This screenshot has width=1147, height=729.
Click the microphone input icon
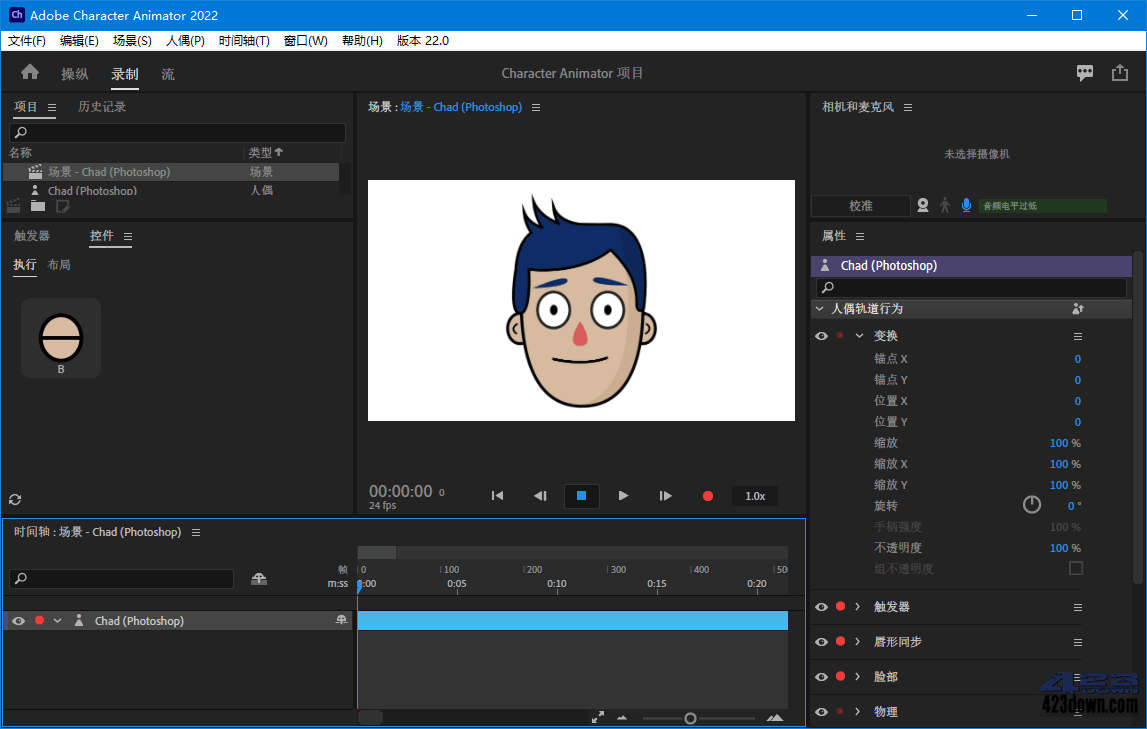(965, 205)
